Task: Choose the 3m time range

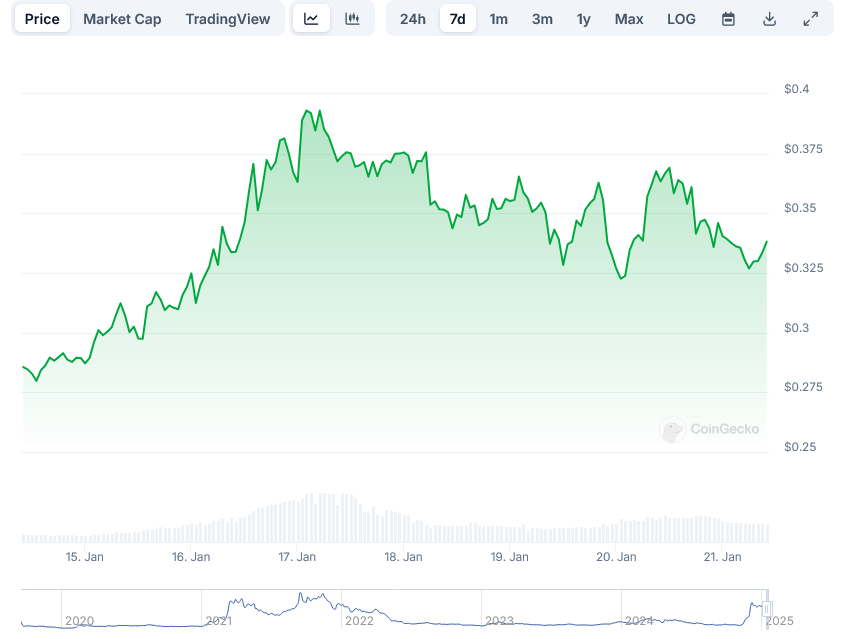Action: pos(542,19)
